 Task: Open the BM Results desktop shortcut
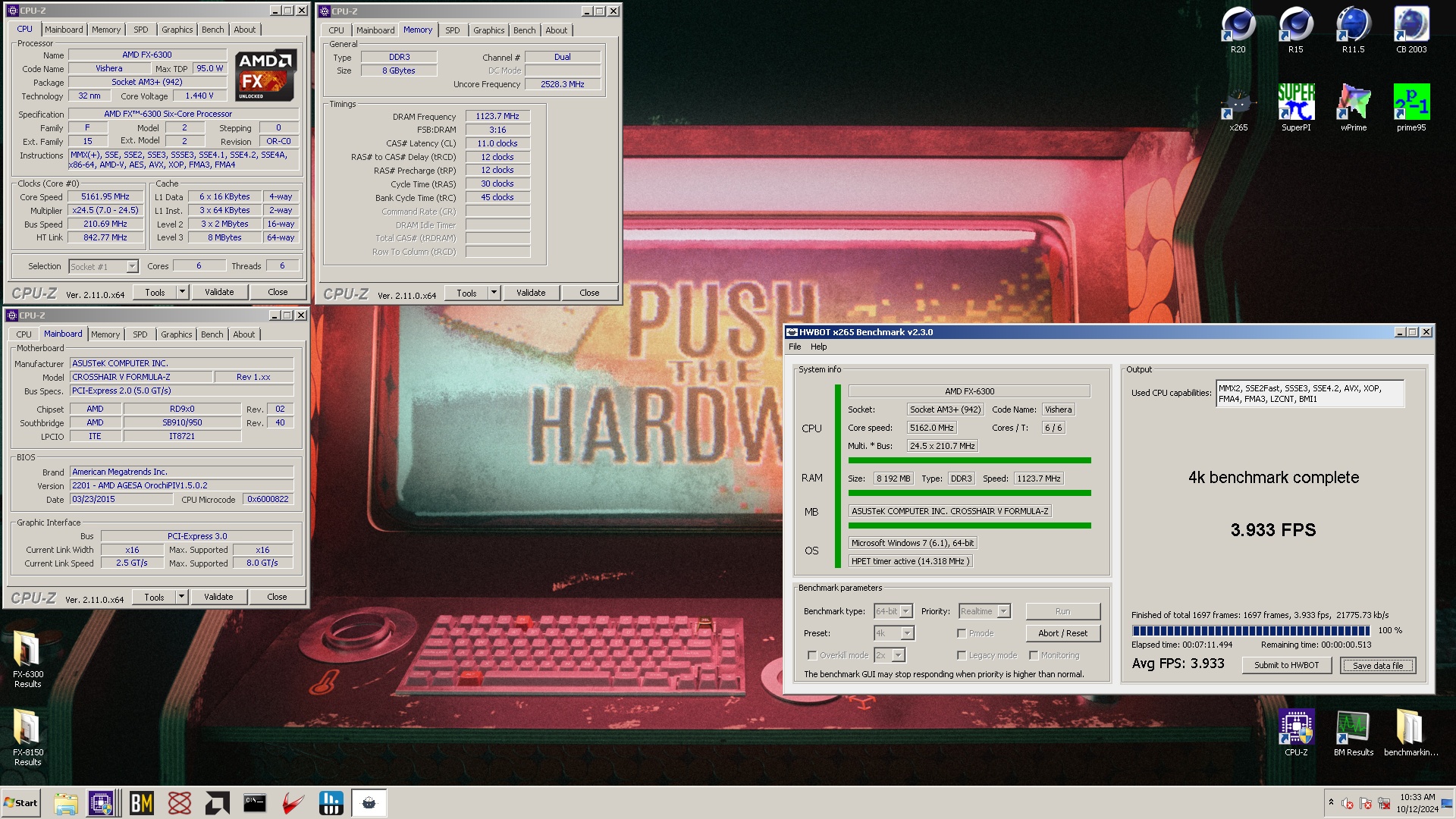pos(1353,733)
